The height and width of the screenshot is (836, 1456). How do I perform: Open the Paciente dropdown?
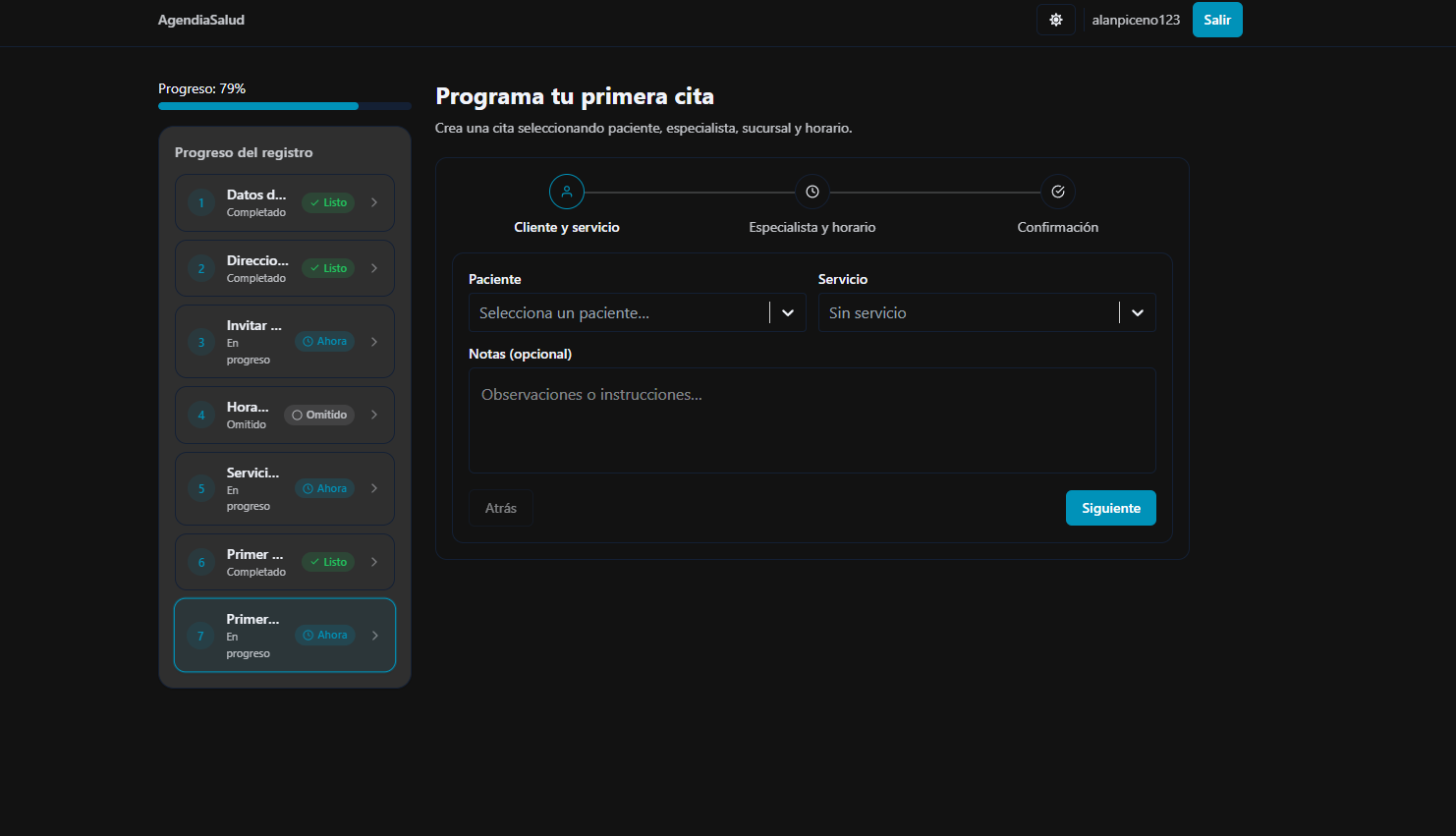tap(637, 313)
